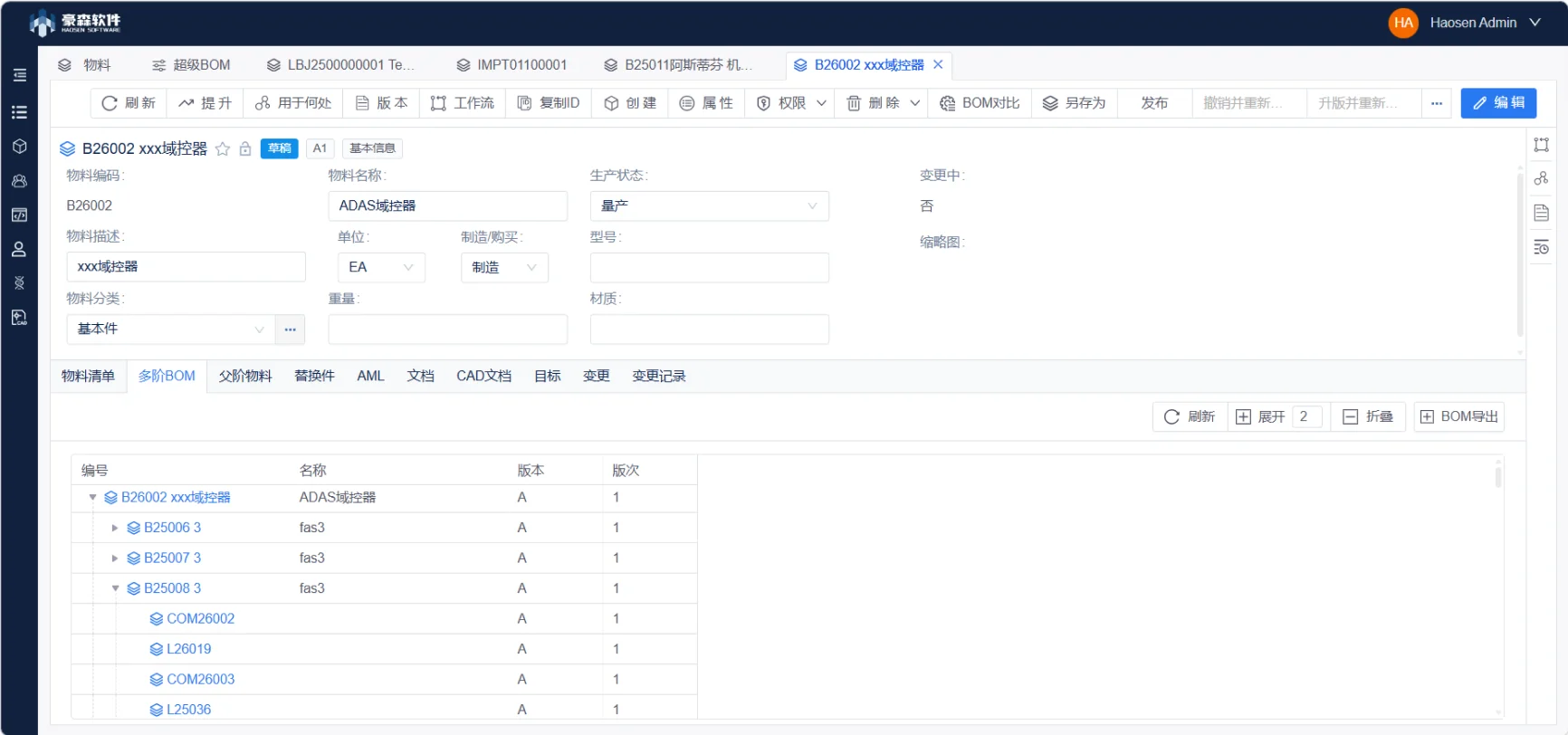Screen dimensions: 1568x735
Task: Open the cube parts sidebar icon
Action: [x=19, y=147]
